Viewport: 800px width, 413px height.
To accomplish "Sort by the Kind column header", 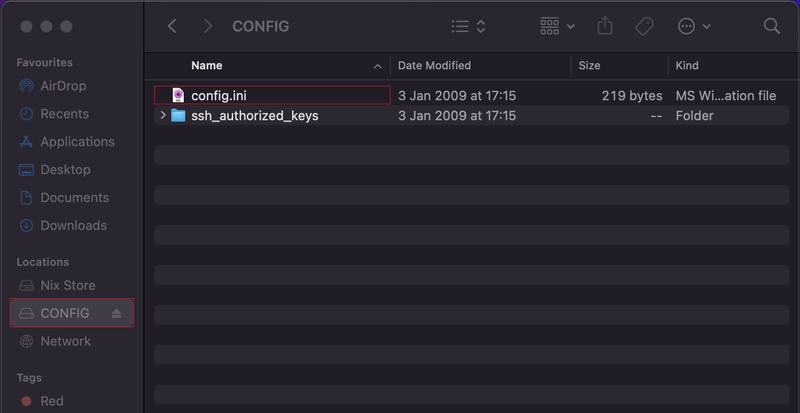I will click(x=687, y=65).
